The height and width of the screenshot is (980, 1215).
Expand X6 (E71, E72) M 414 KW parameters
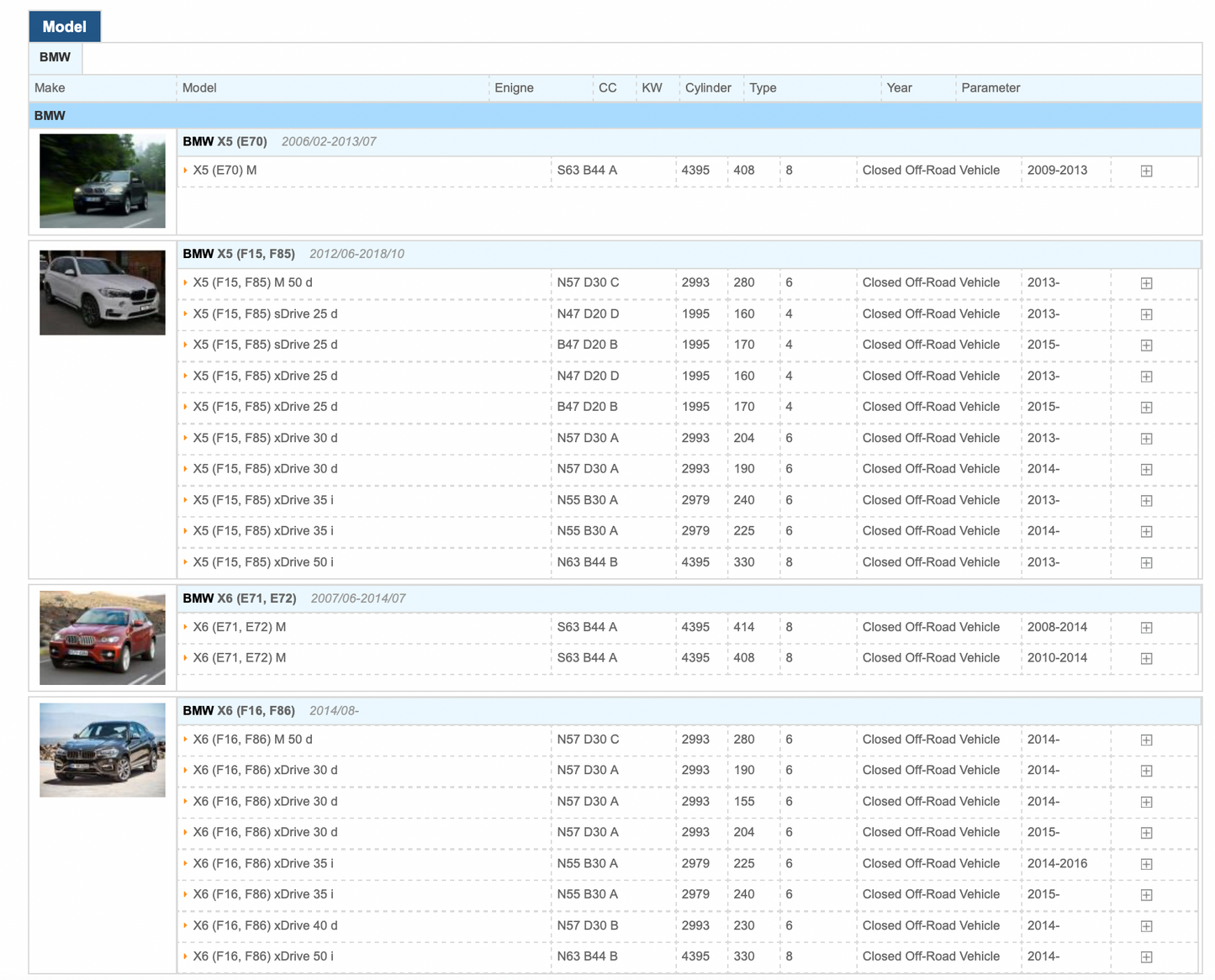click(x=1146, y=628)
